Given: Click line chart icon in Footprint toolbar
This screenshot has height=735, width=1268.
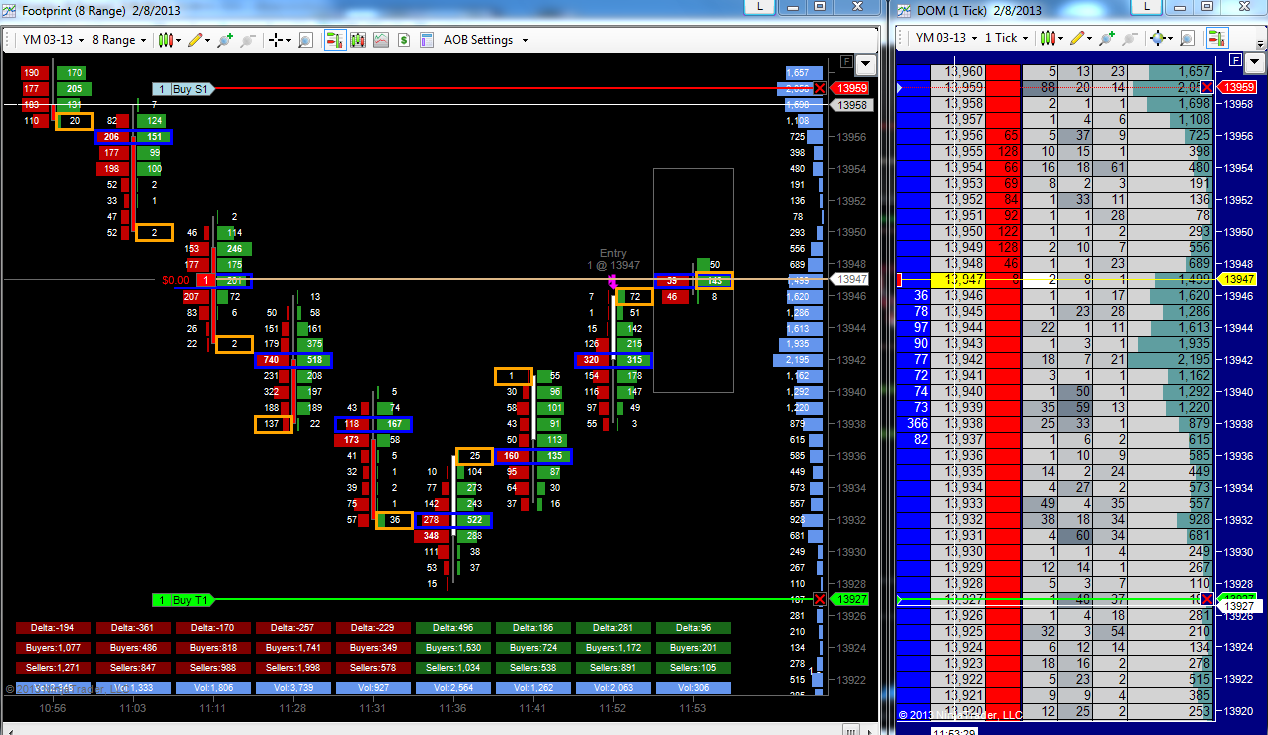Looking at the screenshot, I should (x=381, y=40).
